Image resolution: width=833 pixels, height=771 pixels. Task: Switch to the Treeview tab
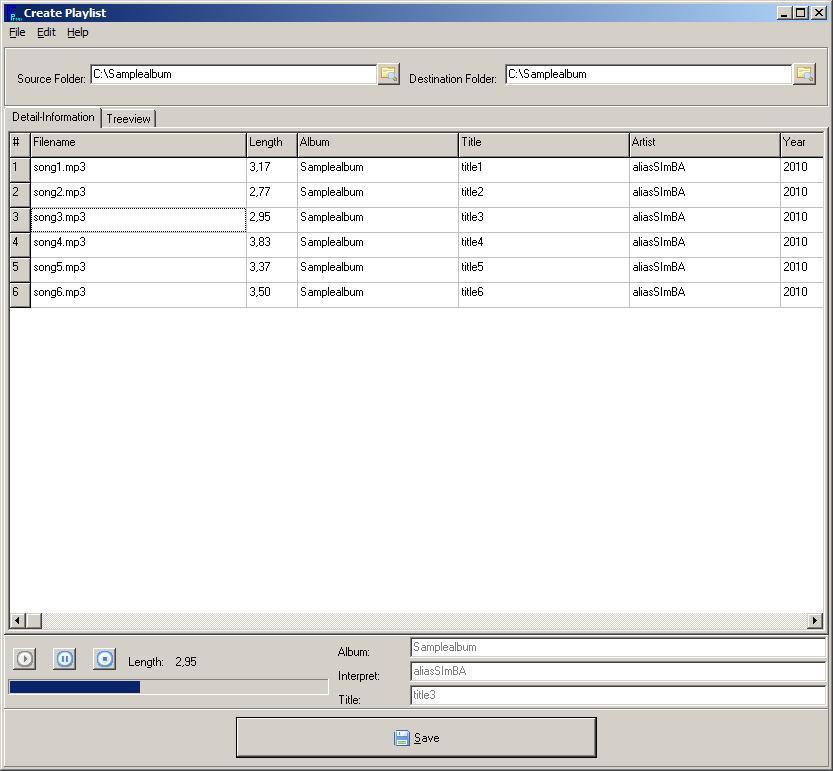coord(129,119)
